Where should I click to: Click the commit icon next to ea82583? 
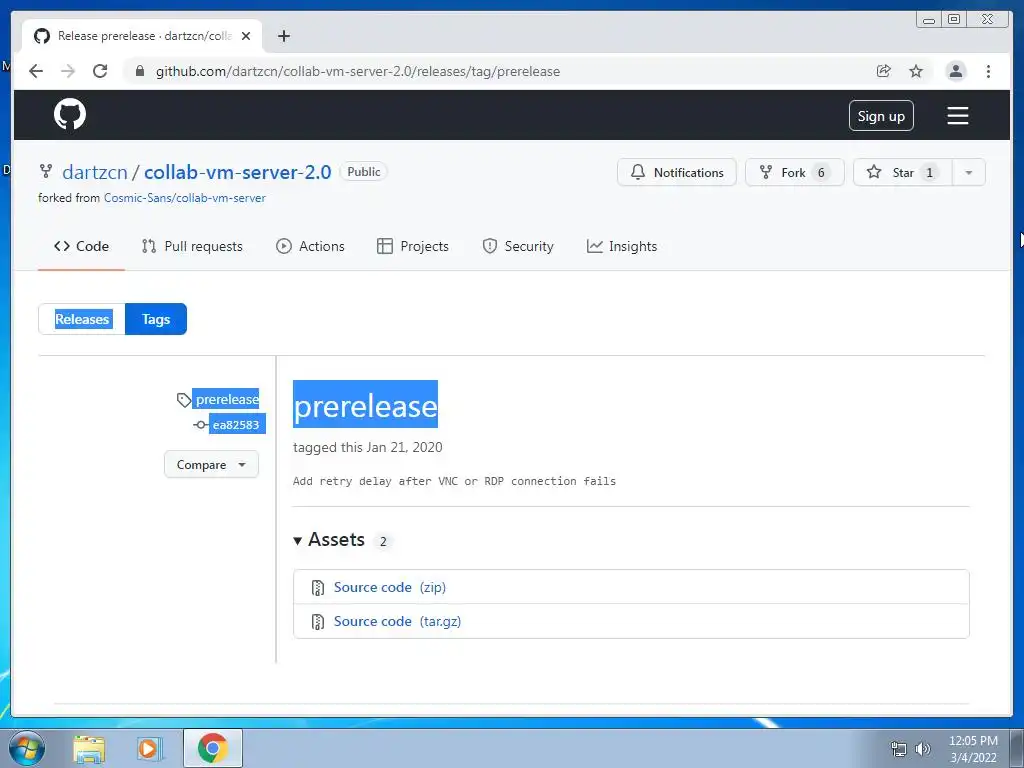click(x=200, y=425)
